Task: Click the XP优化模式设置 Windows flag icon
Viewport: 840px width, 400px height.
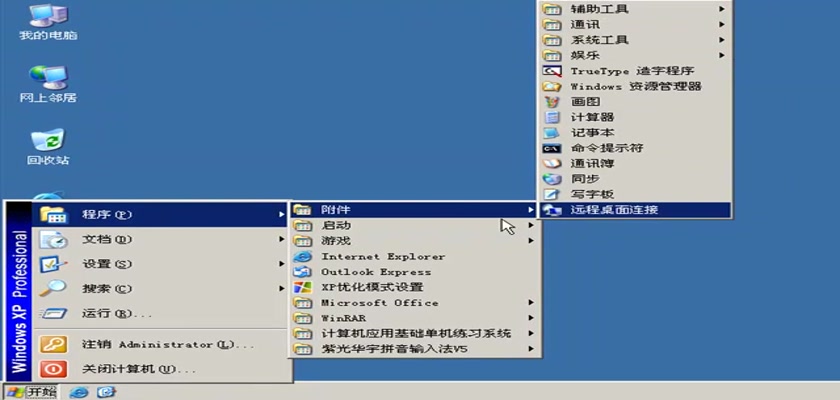Action: click(303, 287)
